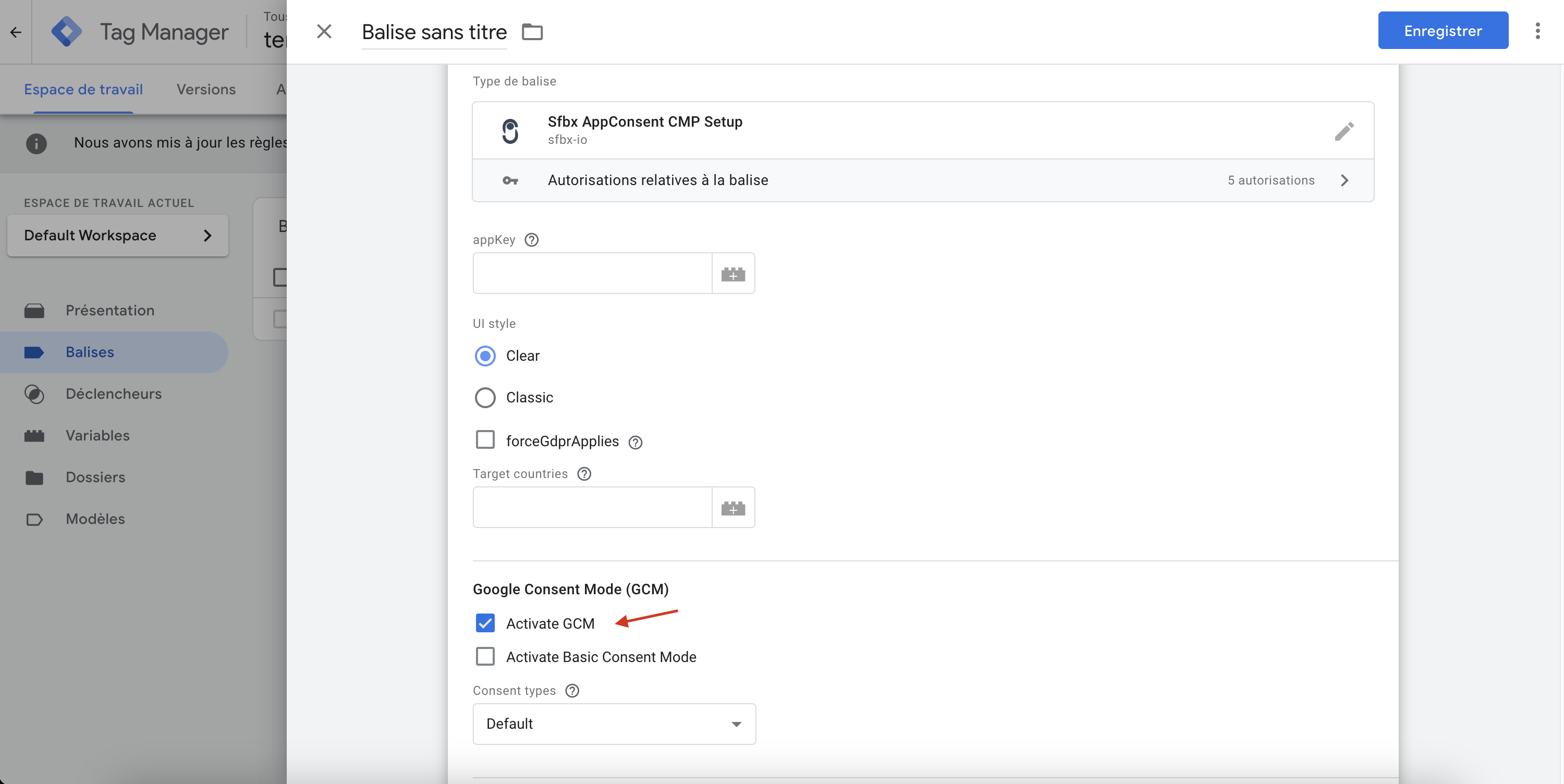Save the tag with Enregistrer
Image resolution: width=1564 pixels, height=784 pixels.
[x=1443, y=30]
